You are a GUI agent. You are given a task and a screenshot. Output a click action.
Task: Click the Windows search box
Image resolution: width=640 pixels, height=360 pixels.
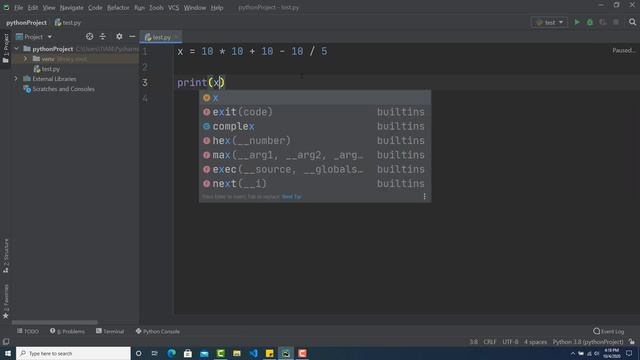pos(73,353)
